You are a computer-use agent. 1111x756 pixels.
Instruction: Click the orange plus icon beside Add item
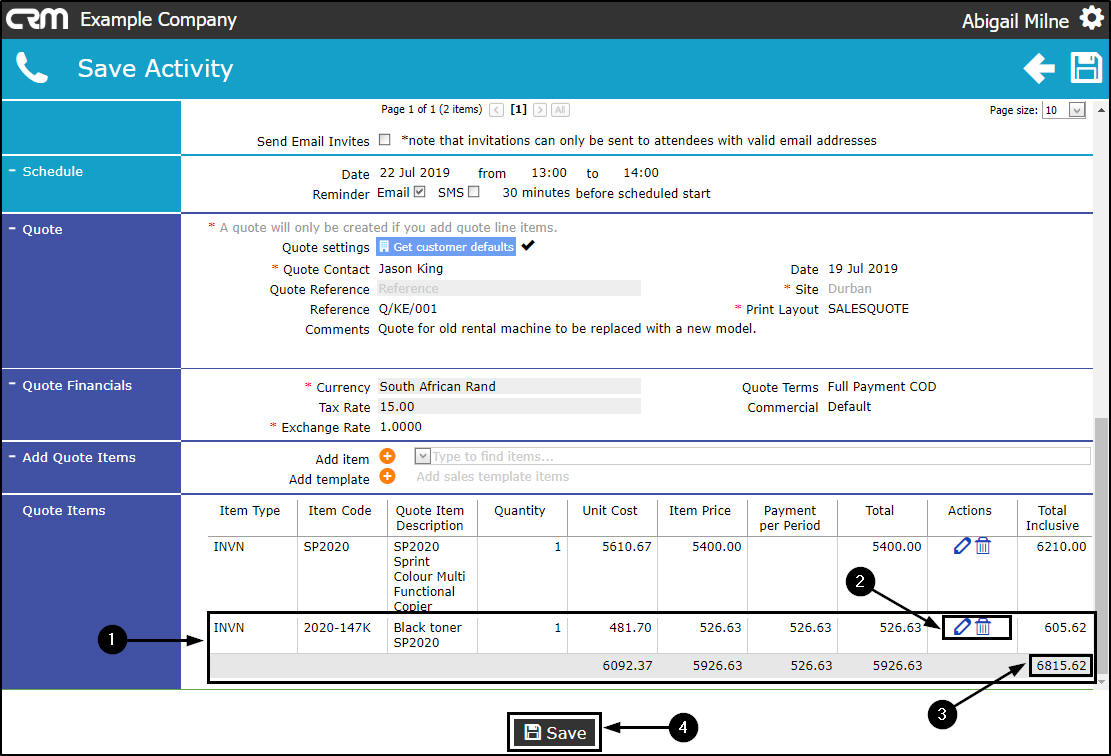(x=387, y=456)
